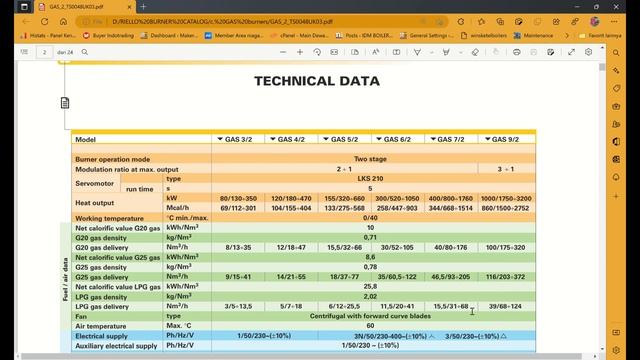
Task: Click the page number input field
Action: pyautogui.click(x=44, y=52)
